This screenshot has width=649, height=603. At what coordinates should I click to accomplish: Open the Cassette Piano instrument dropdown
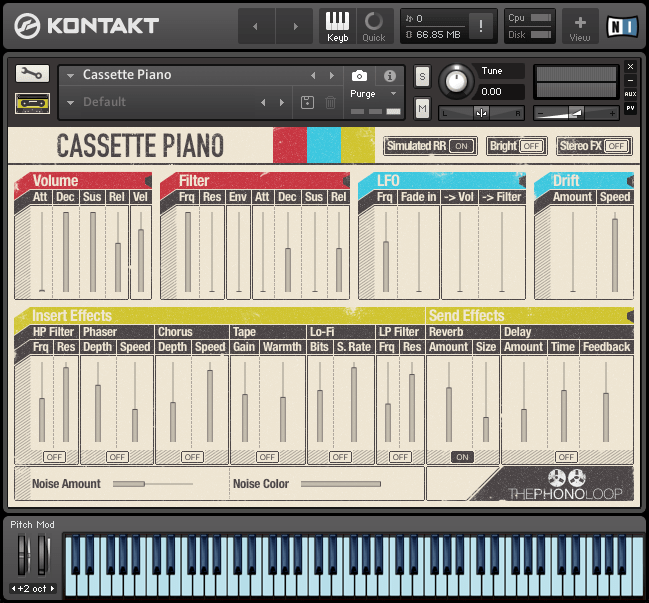tap(70, 76)
